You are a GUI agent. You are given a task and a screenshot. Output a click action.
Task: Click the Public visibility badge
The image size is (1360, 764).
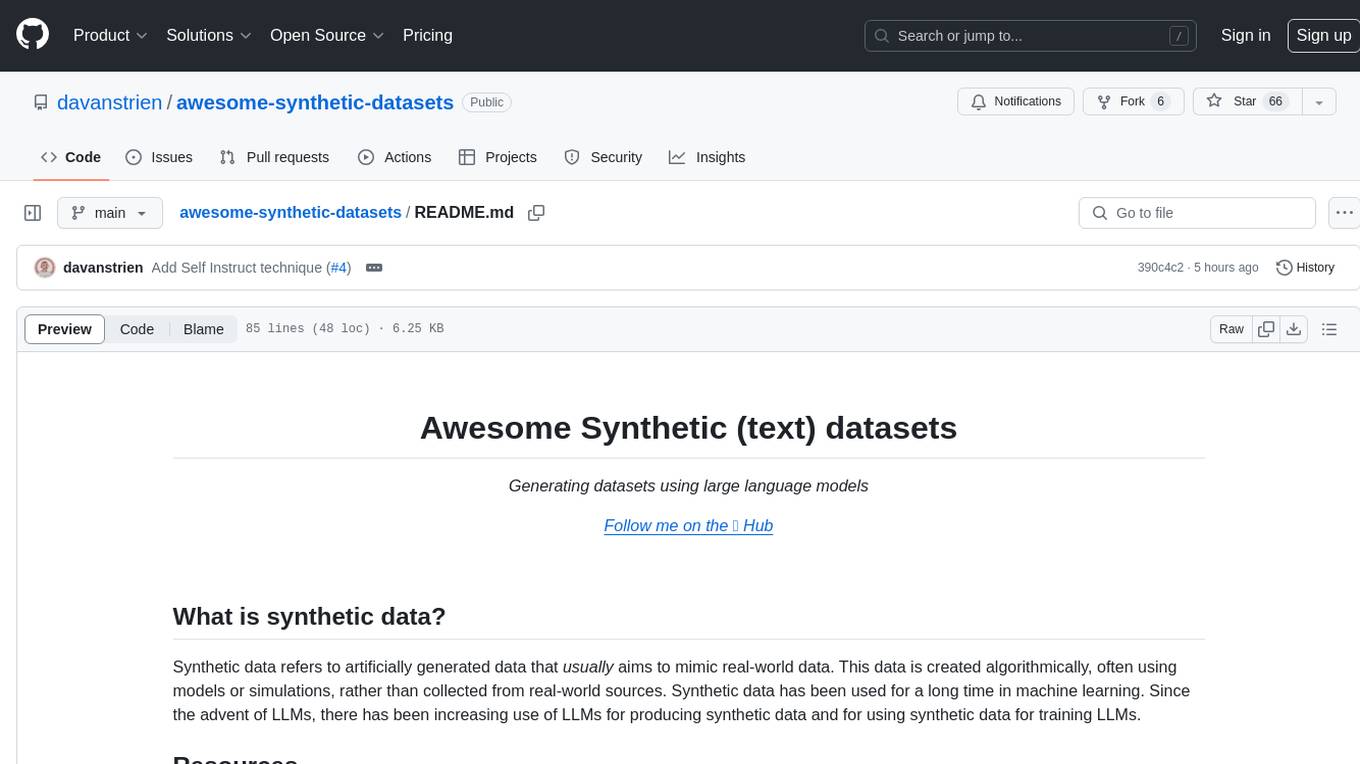[x=487, y=102]
